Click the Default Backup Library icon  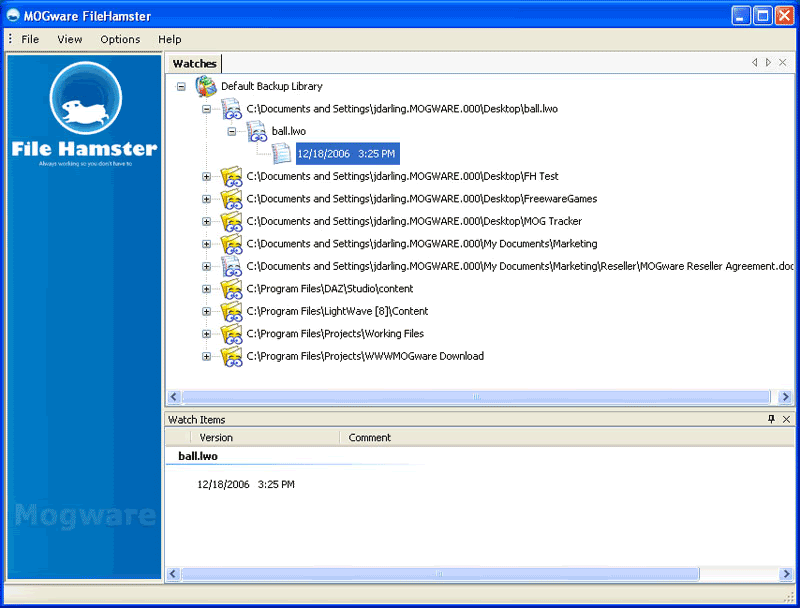tap(206, 87)
